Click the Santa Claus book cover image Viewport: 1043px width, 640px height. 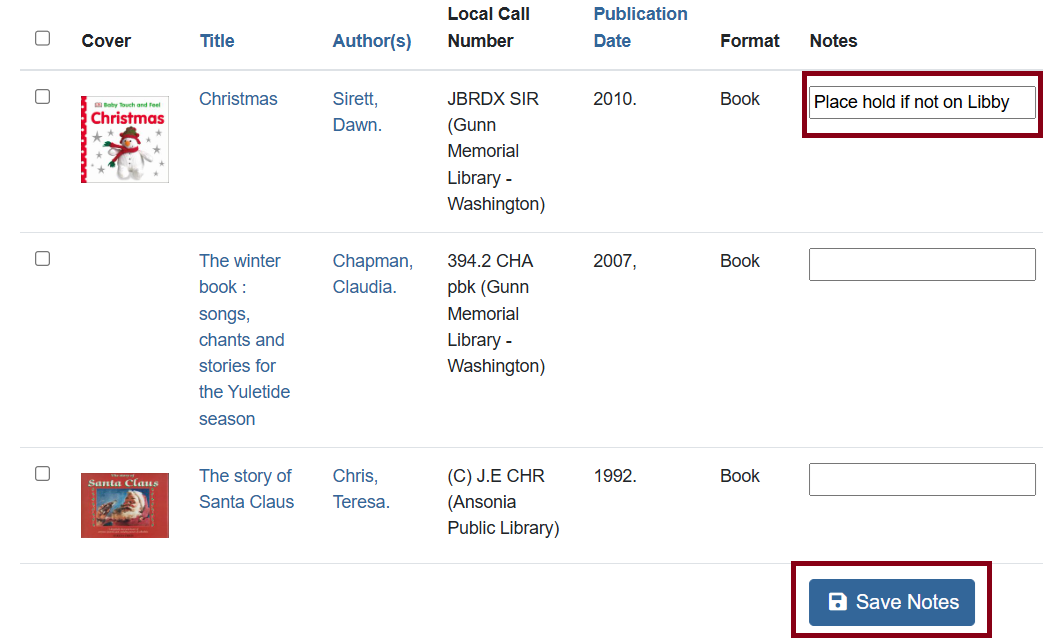(x=125, y=505)
